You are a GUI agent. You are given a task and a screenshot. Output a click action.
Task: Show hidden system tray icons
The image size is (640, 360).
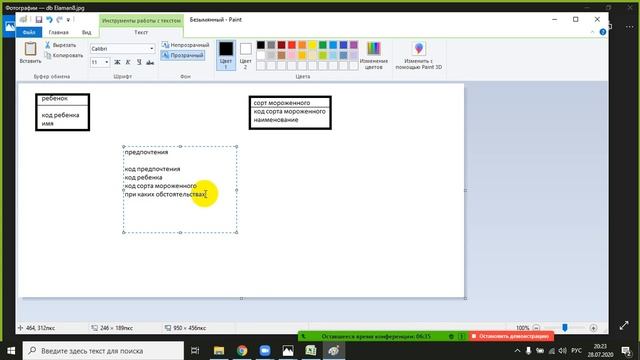tap(517, 351)
